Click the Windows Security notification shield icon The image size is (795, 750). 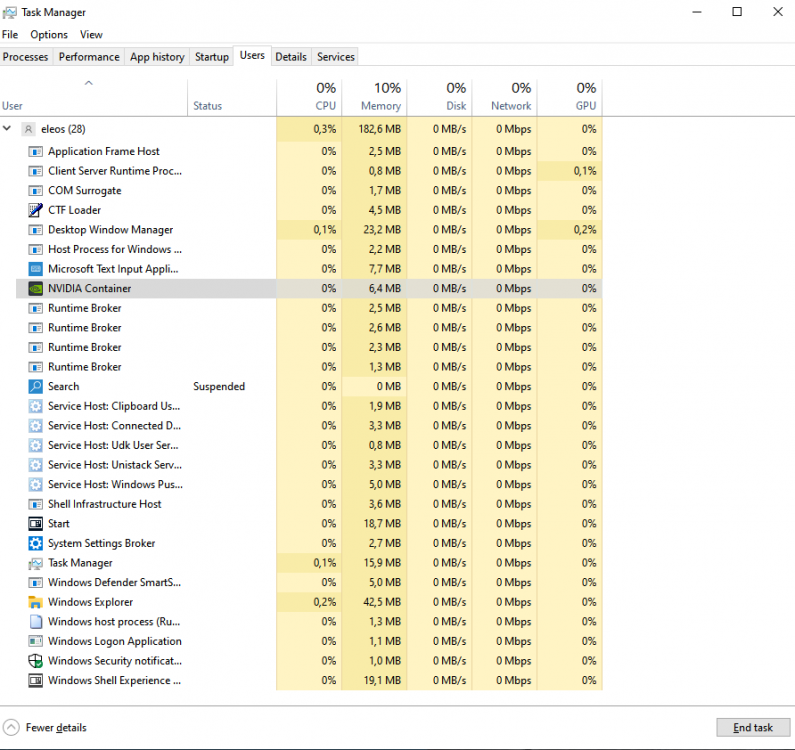pos(35,661)
